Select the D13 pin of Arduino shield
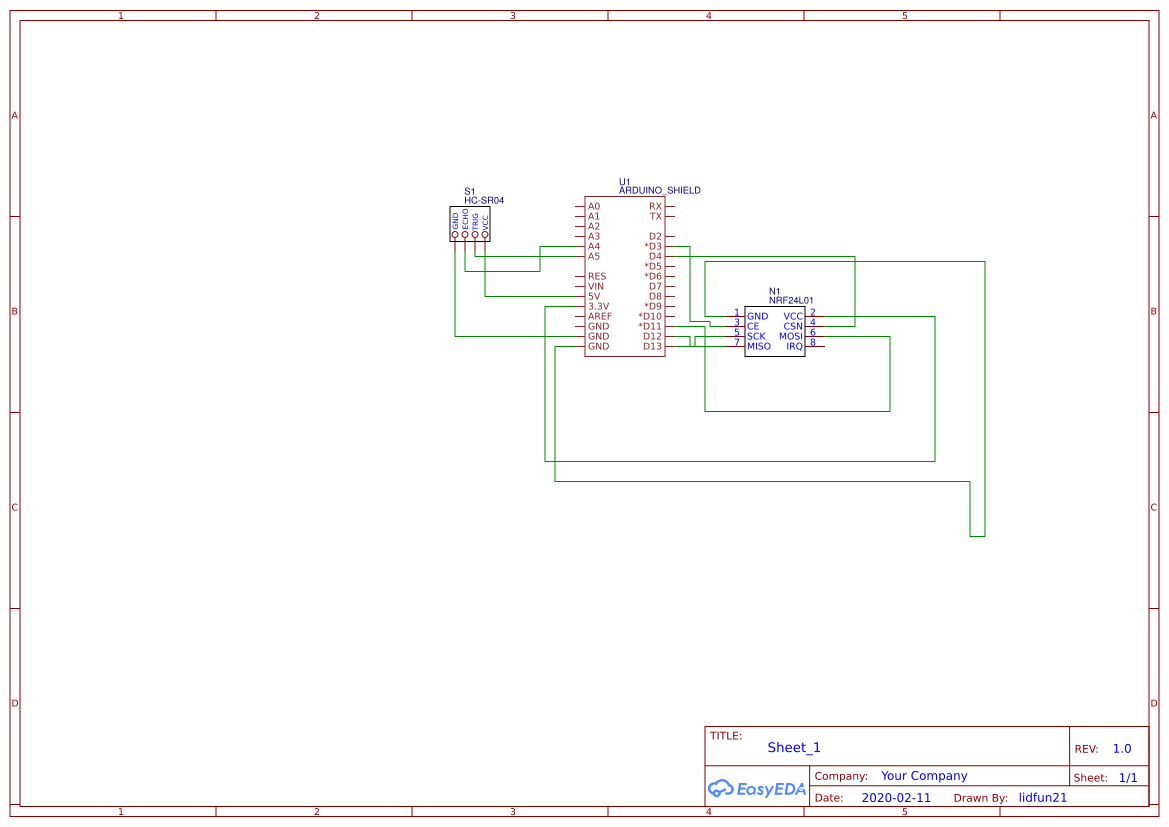Image resolution: width=1169 pixels, height=827 pixels. click(651, 346)
